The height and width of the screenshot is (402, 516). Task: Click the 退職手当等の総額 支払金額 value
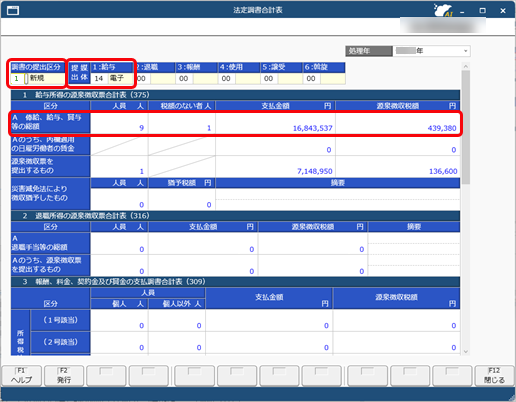coord(252,249)
